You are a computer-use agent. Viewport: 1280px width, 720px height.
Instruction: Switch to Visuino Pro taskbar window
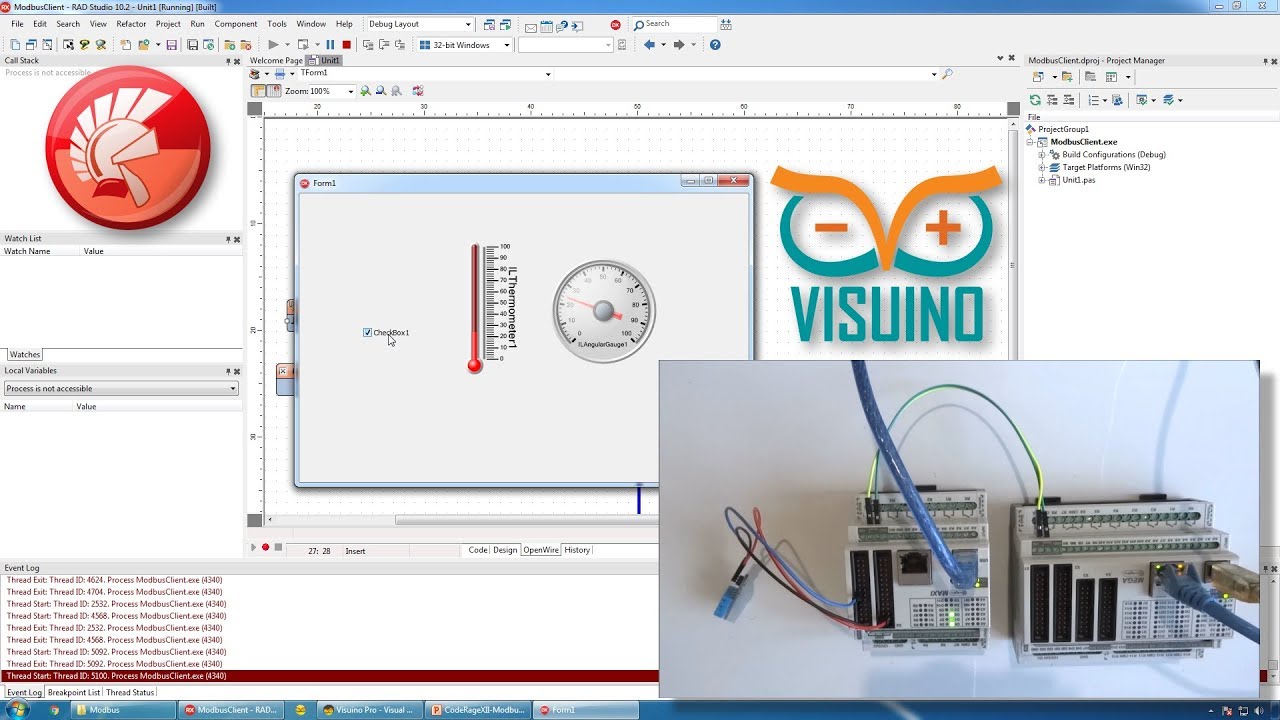tap(368, 710)
